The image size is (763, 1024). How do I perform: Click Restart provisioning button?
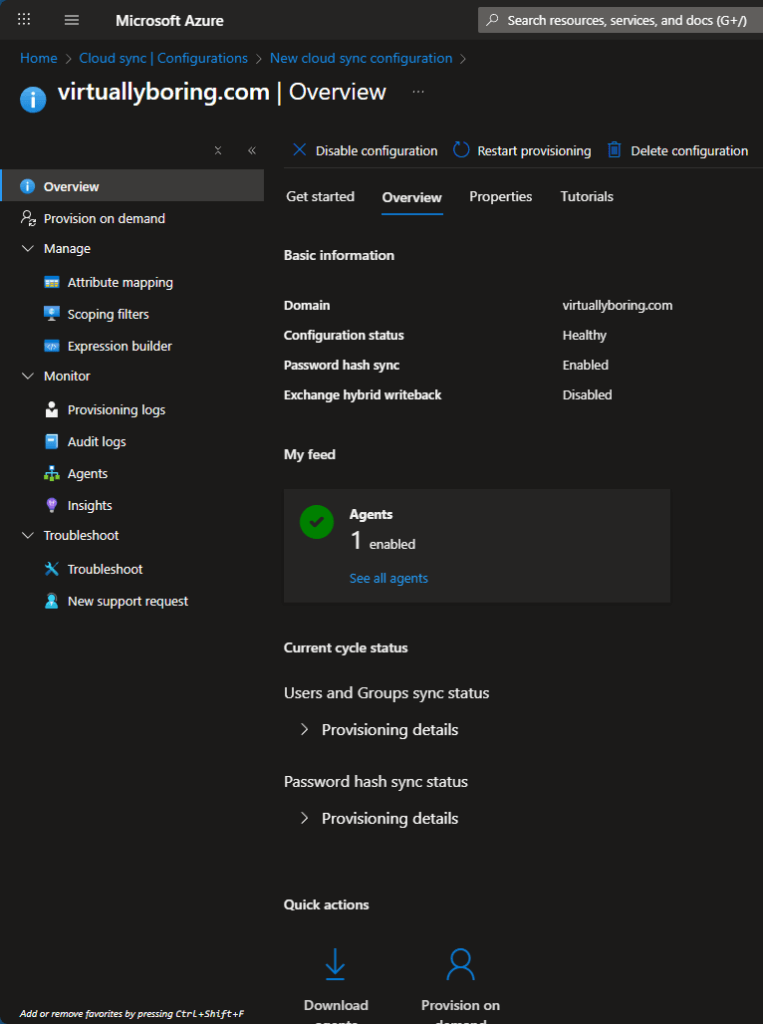click(x=522, y=151)
